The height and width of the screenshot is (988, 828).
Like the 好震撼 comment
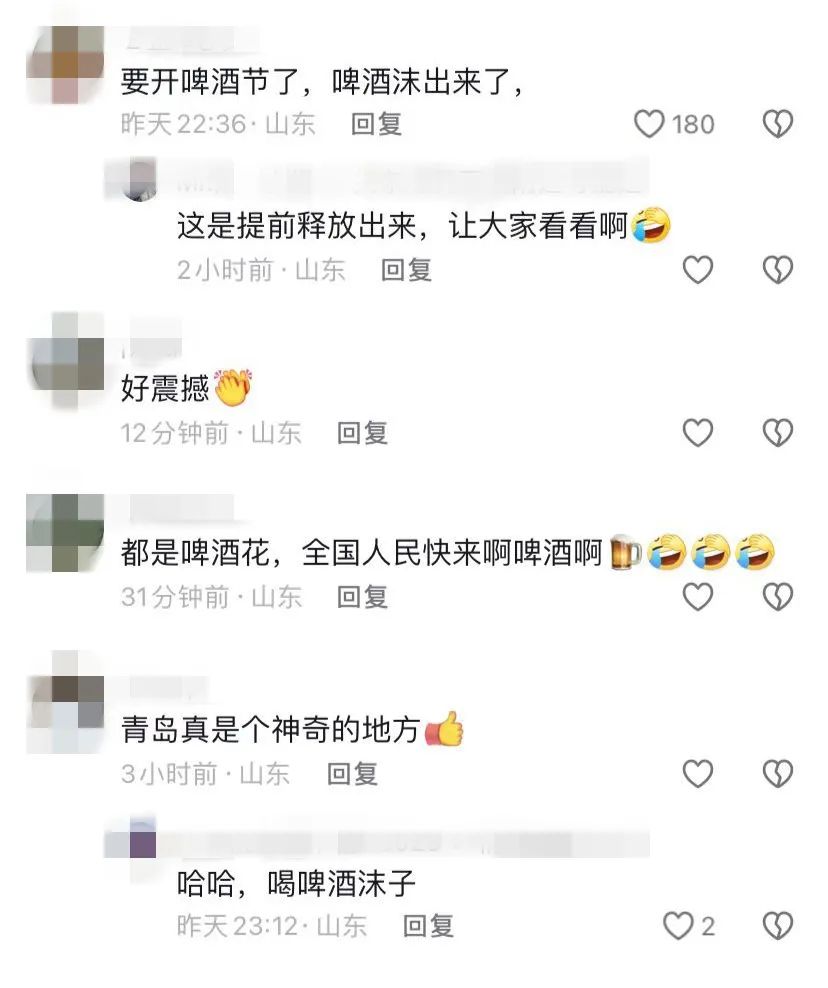pyautogui.click(x=698, y=434)
